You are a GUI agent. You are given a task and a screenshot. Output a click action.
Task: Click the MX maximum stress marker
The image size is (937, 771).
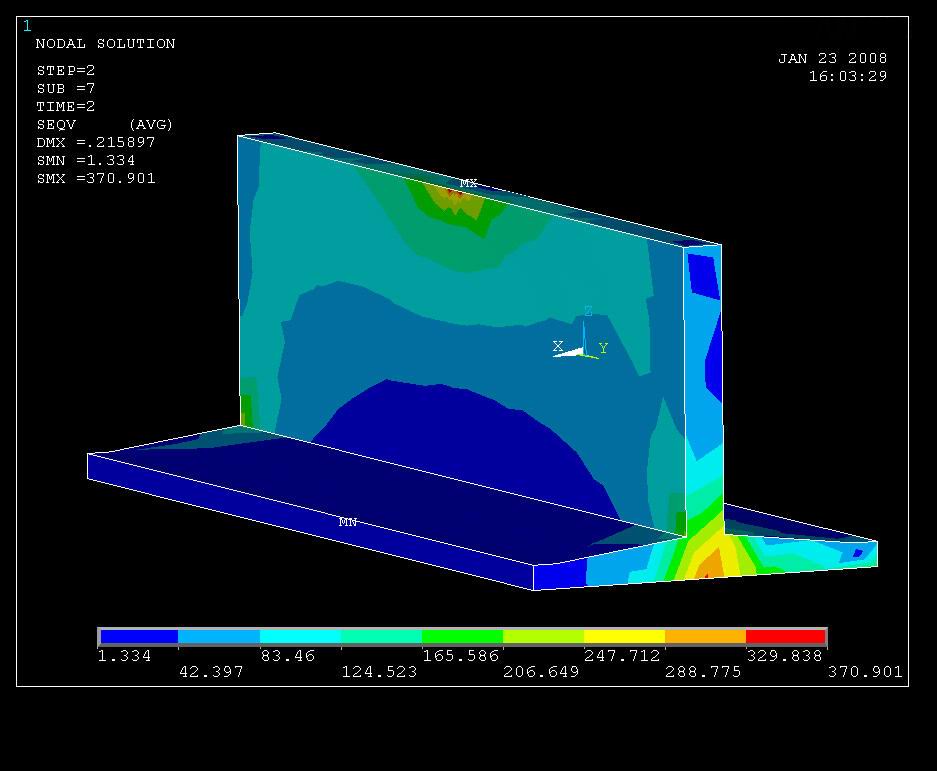[468, 183]
